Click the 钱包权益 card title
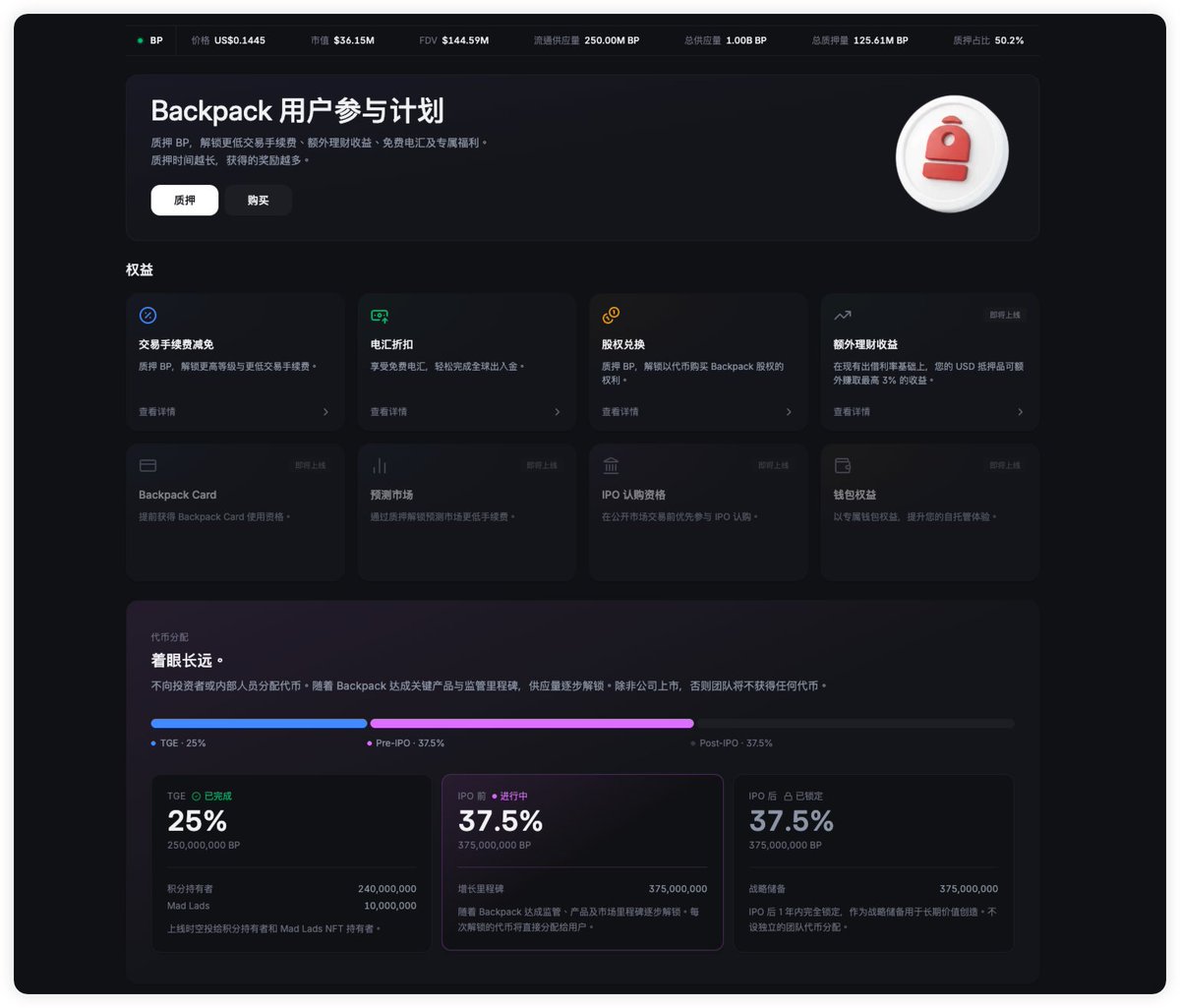 (x=855, y=495)
